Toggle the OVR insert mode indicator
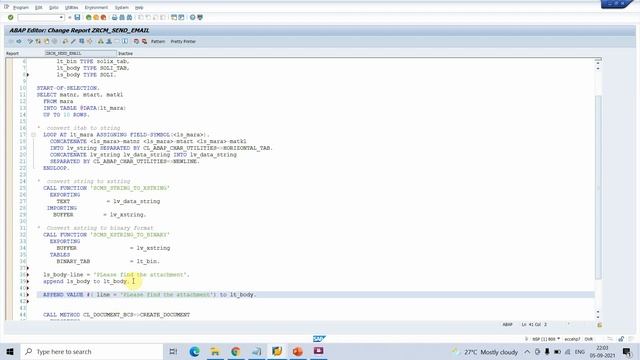The image size is (640, 360). coord(589,339)
